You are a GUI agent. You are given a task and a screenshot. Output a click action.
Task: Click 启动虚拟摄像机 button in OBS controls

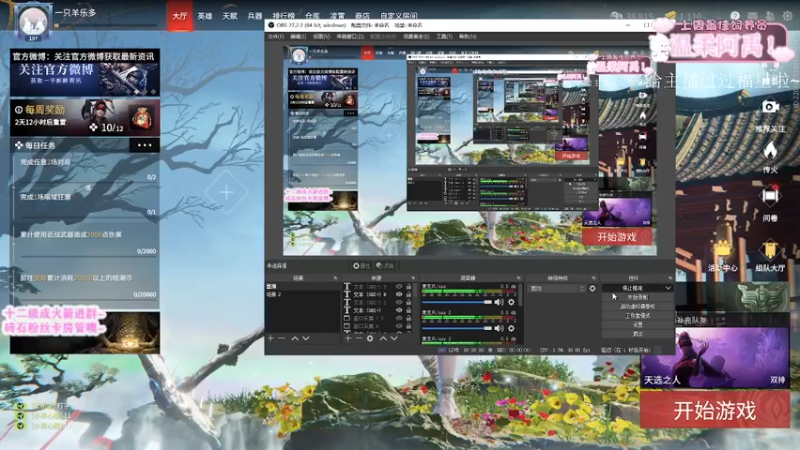point(638,307)
